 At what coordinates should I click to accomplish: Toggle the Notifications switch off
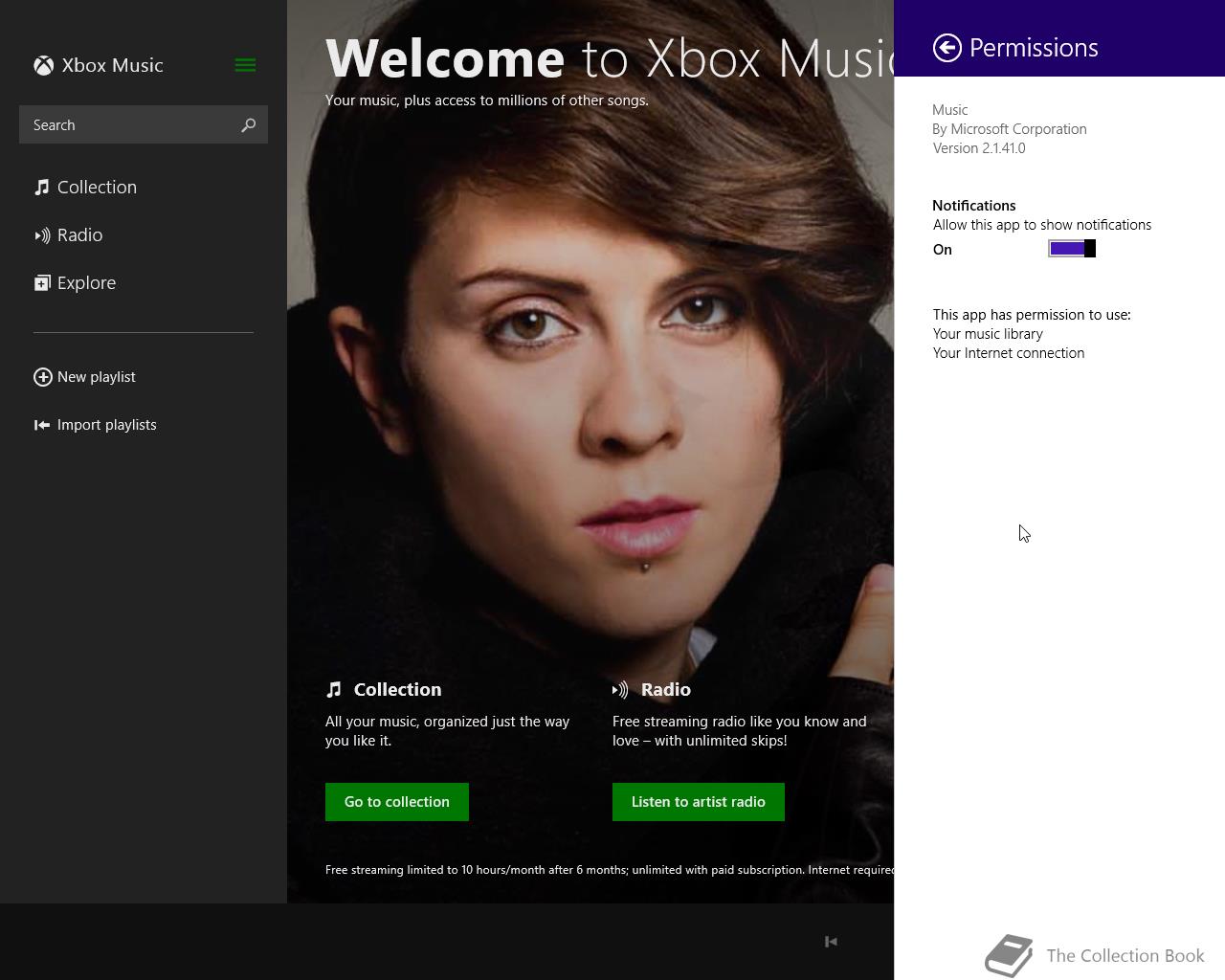pyautogui.click(x=1072, y=249)
